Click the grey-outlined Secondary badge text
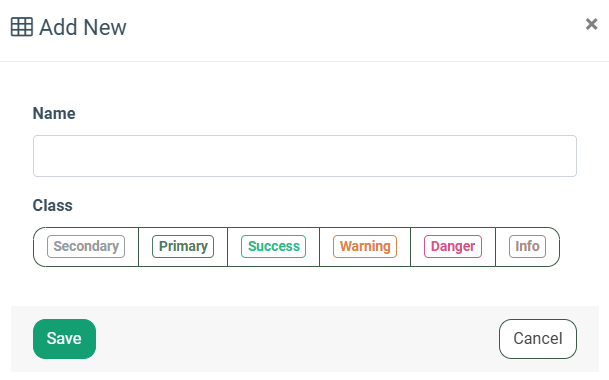The width and height of the screenshot is (609, 380). point(86,246)
